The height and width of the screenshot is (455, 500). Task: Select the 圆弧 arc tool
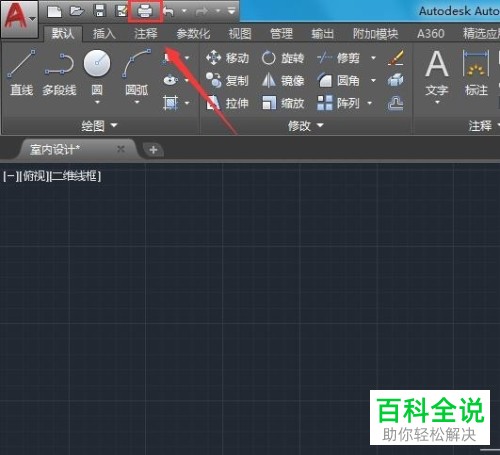click(137, 72)
